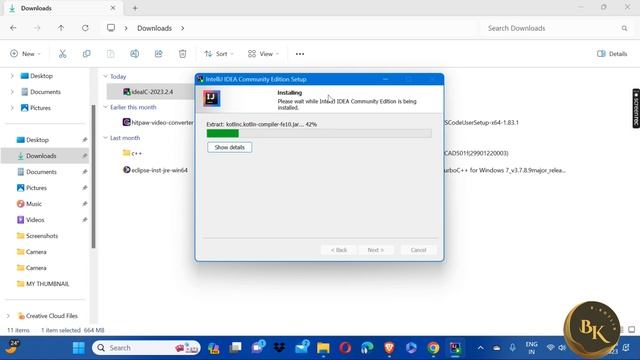The width and height of the screenshot is (640, 360).
Task: Click the sidebar vertical scrollbar
Action: 93,176
